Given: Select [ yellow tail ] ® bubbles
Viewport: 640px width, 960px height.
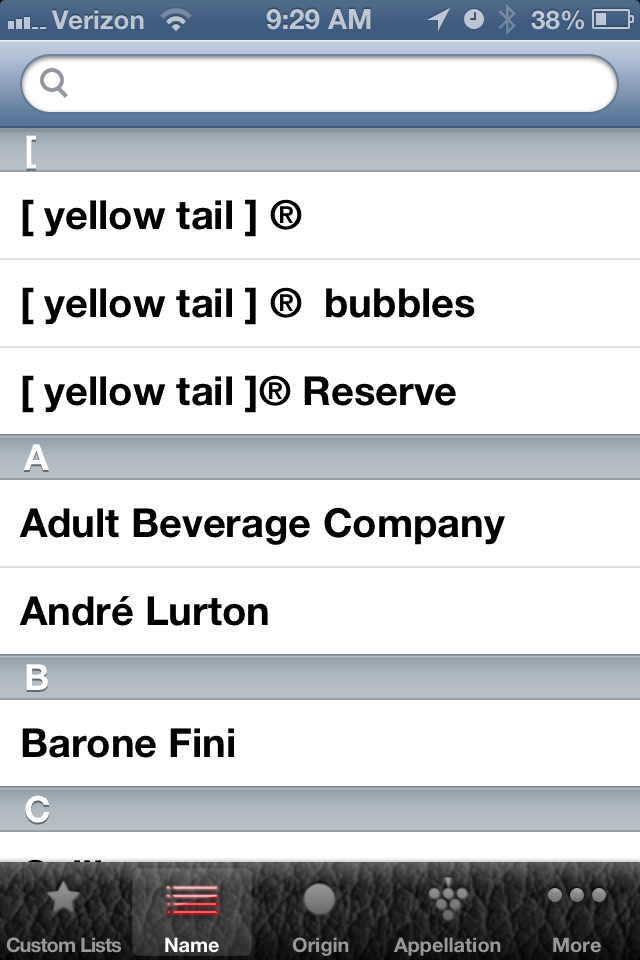Looking at the screenshot, I should [320, 304].
